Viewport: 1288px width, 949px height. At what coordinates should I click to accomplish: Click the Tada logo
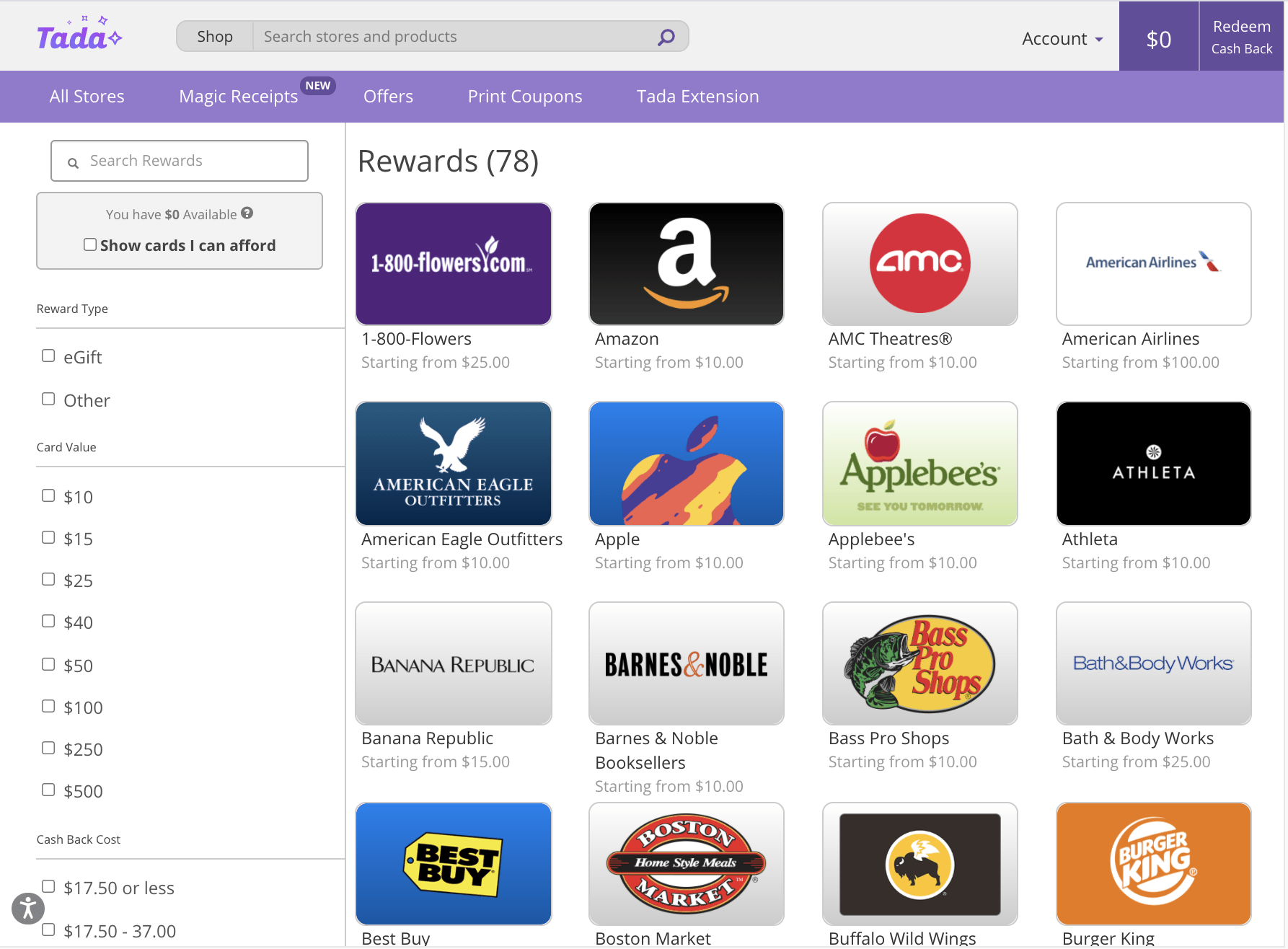coord(79,35)
